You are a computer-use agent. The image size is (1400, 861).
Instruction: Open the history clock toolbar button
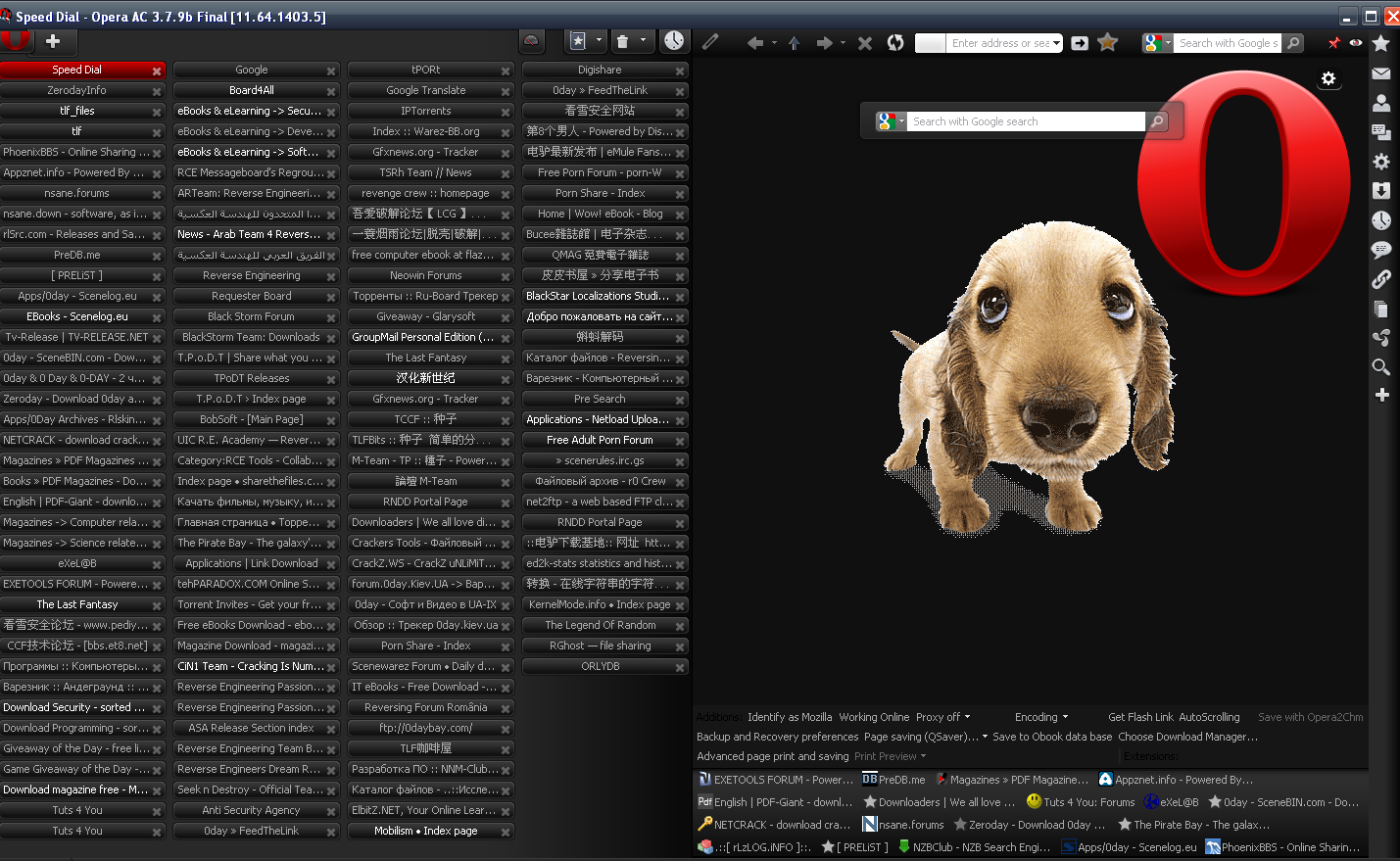coord(674,41)
